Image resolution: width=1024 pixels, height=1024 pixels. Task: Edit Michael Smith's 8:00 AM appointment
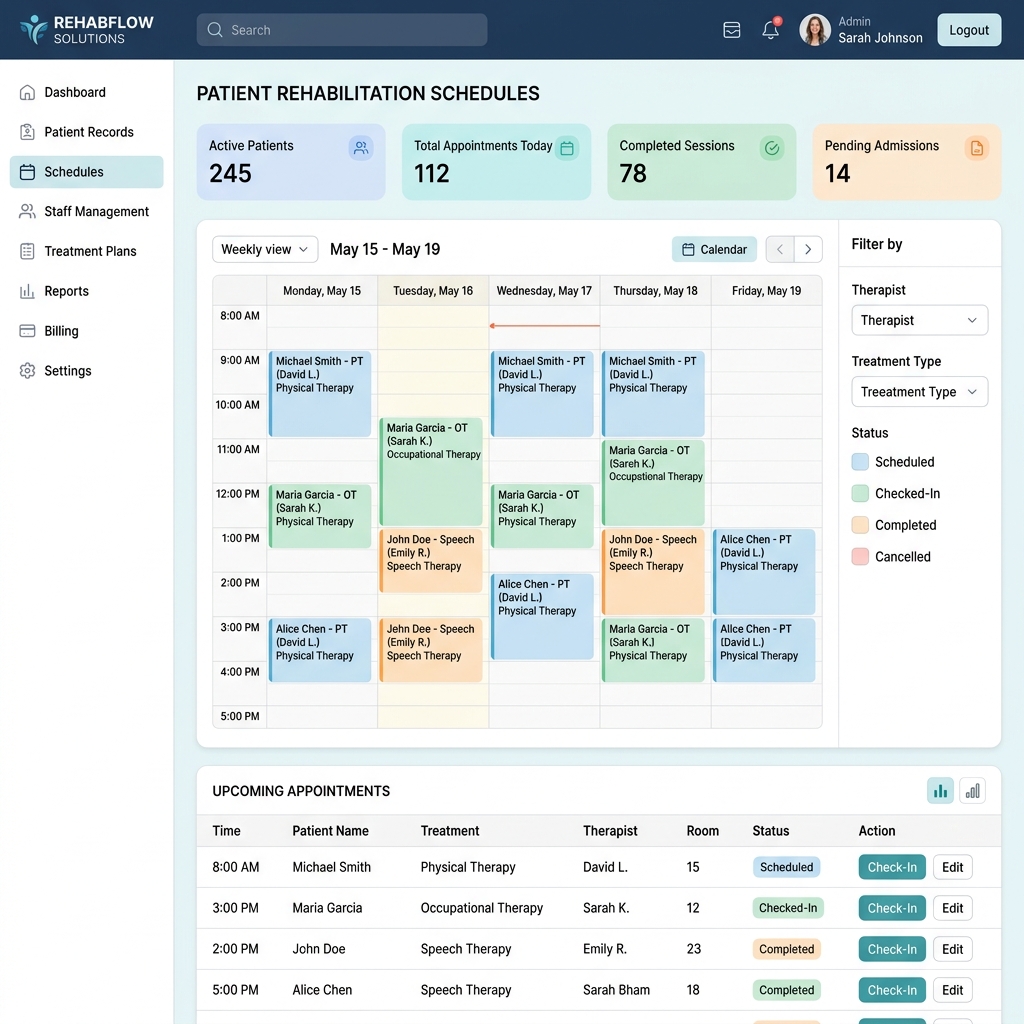point(952,867)
